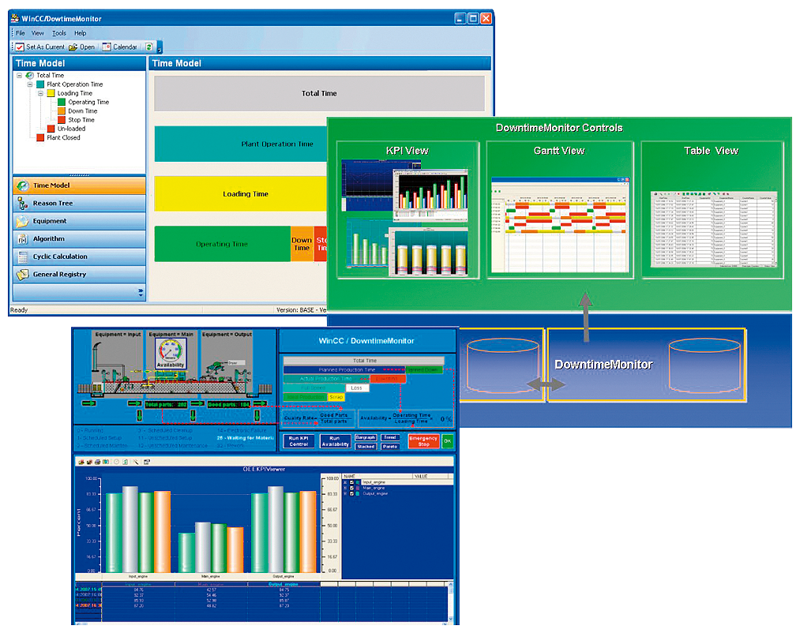The height and width of the screenshot is (633, 800).
Task: Expand the Output_engine legend row
Action: point(345,494)
